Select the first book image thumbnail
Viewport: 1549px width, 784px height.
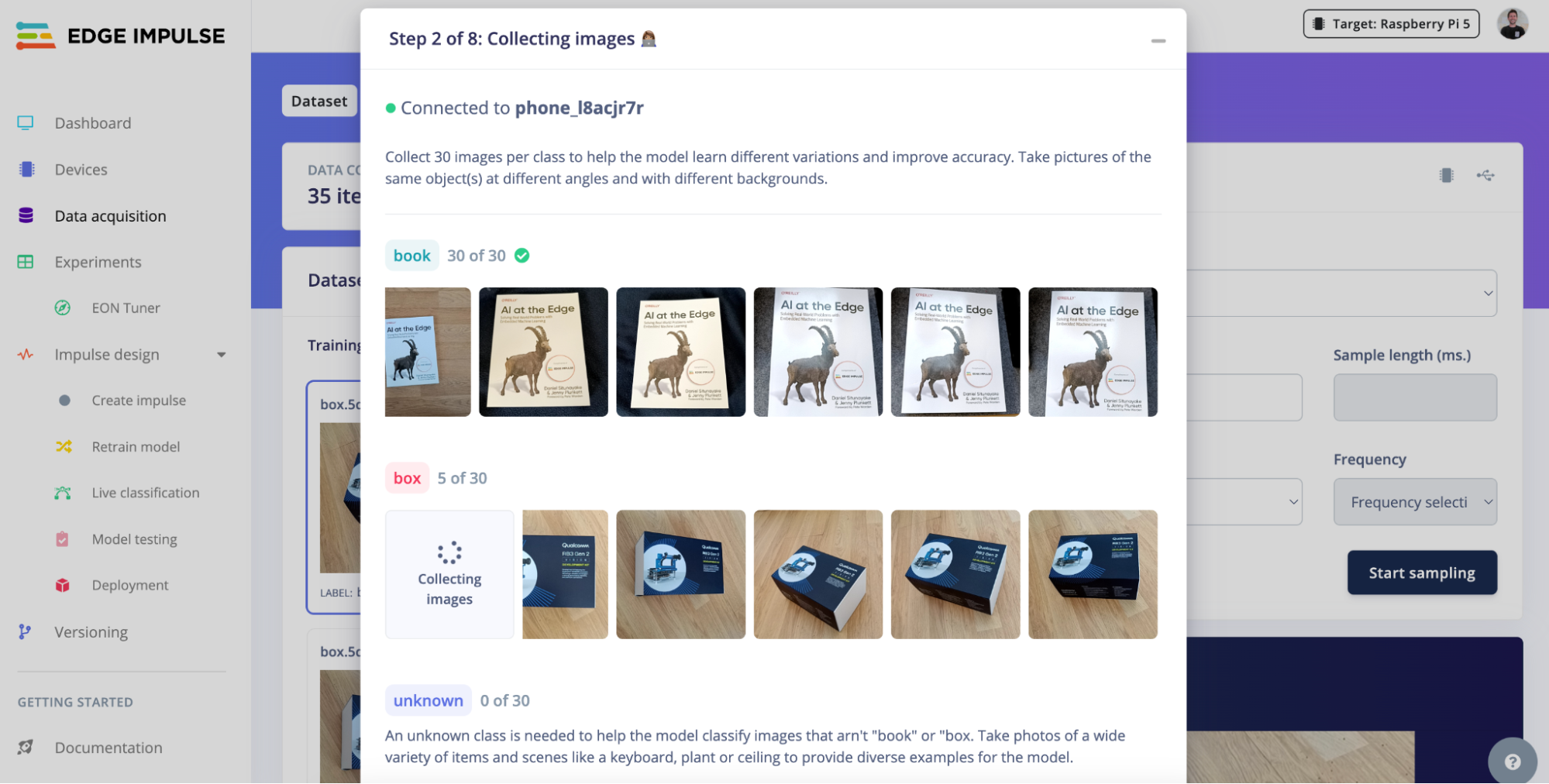coord(428,352)
